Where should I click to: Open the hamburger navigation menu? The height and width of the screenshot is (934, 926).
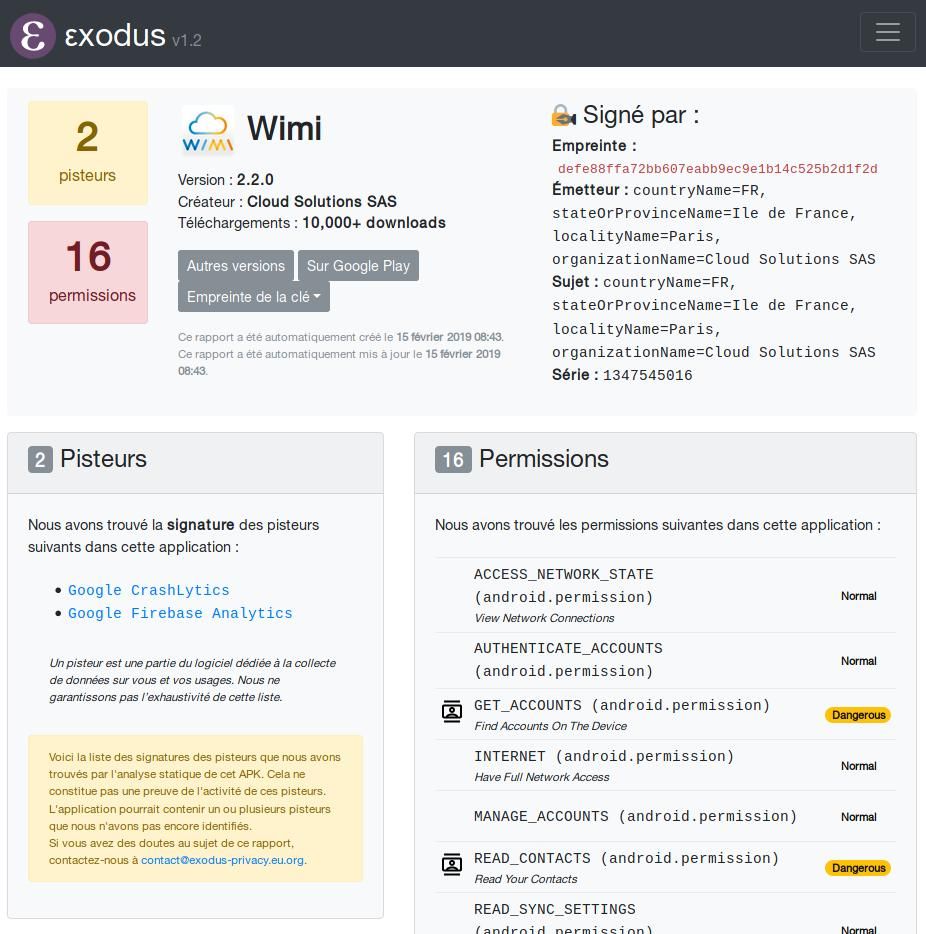pos(887,32)
